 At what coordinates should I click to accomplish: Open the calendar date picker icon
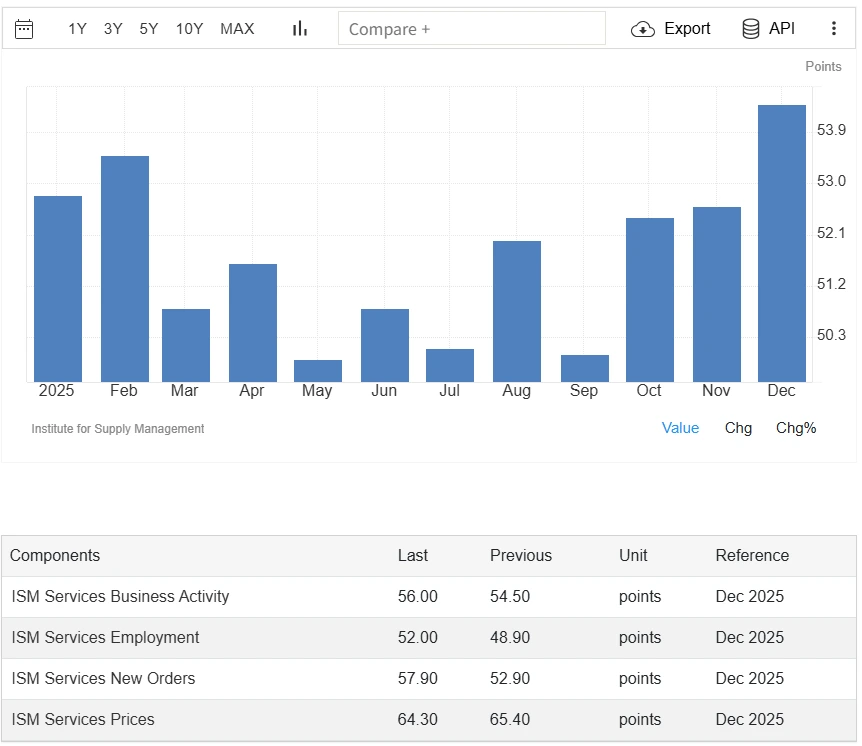click(x=24, y=29)
